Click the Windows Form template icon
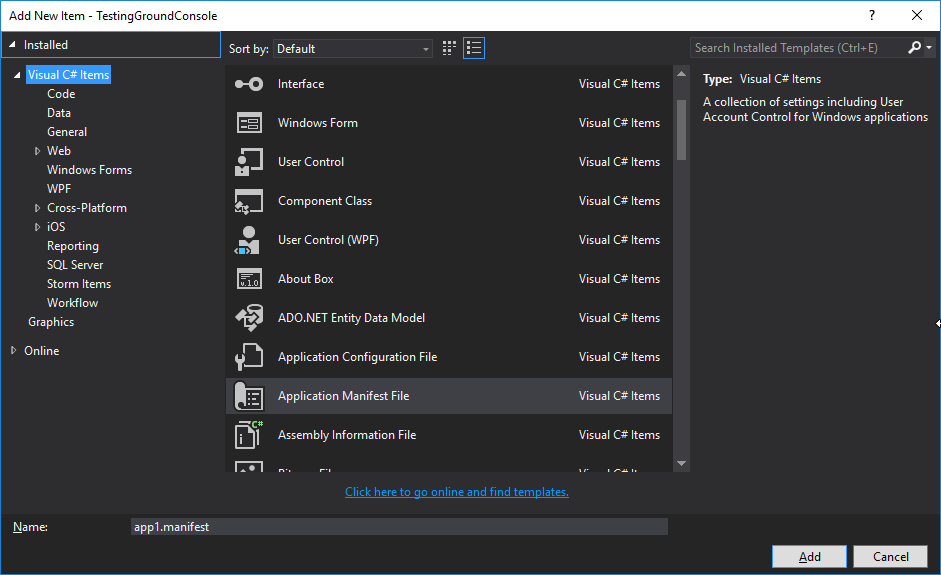Image resolution: width=941 pixels, height=575 pixels. (248, 123)
